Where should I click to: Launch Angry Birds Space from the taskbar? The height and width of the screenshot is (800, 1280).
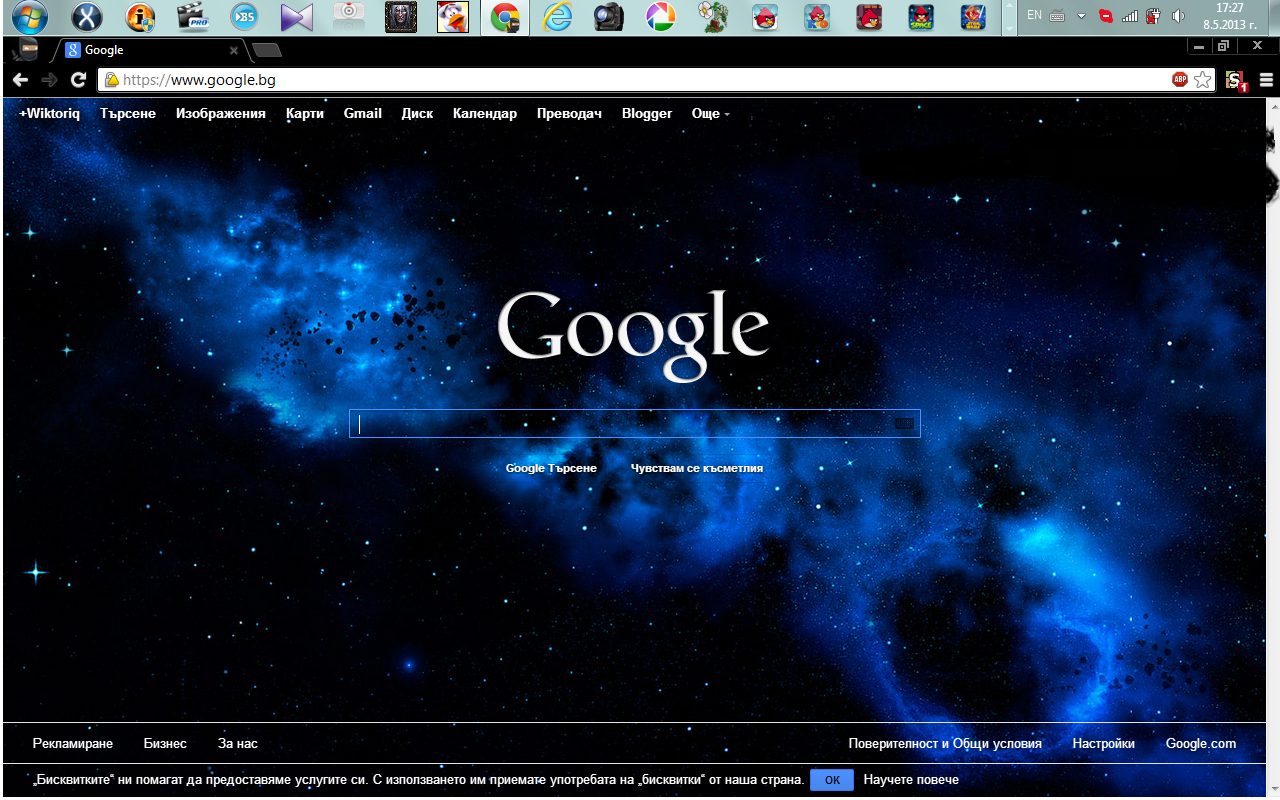(x=921, y=17)
